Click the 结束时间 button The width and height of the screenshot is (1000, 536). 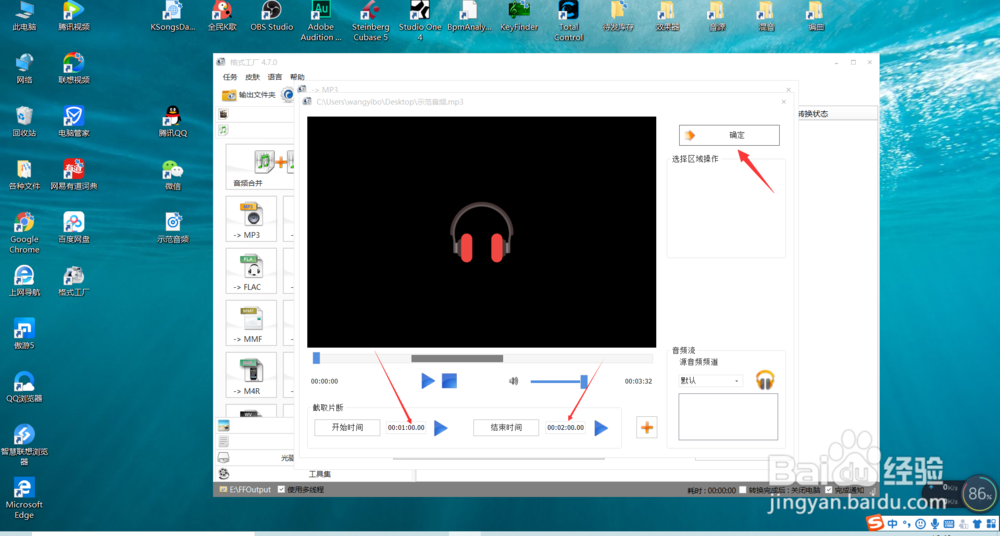(x=506, y=428)
